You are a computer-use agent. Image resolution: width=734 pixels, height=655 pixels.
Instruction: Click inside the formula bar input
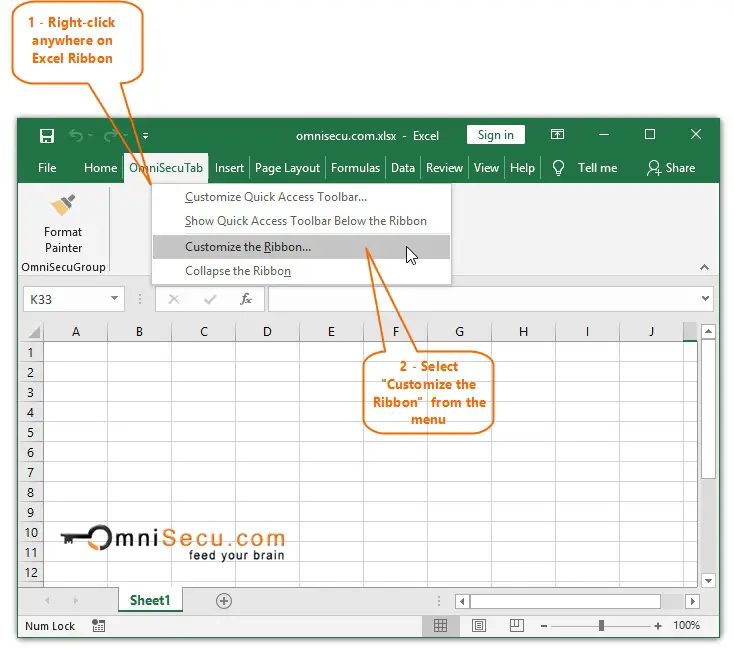(482, 299)
